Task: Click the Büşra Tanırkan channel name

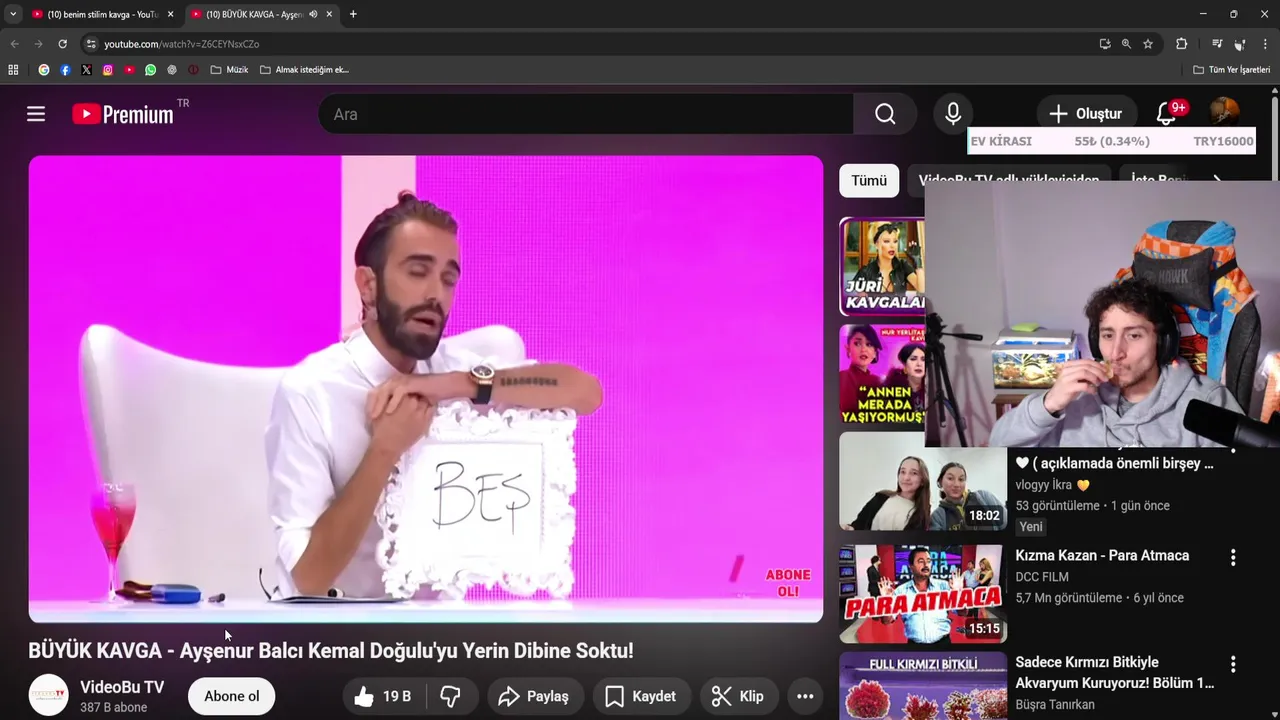Action: [x=1055, y=705]
